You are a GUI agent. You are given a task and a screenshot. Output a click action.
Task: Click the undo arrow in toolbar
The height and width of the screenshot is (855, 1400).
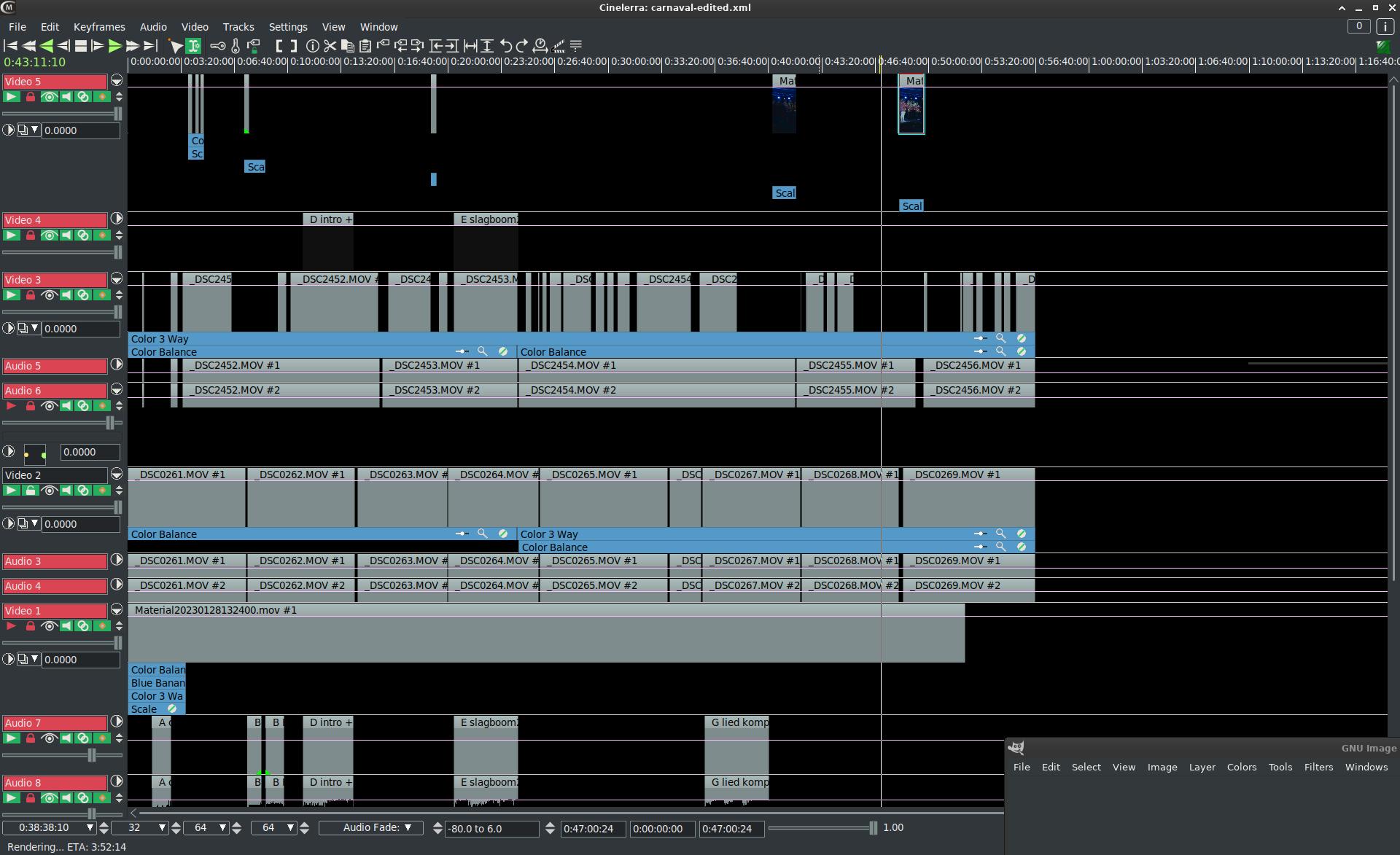505,46
